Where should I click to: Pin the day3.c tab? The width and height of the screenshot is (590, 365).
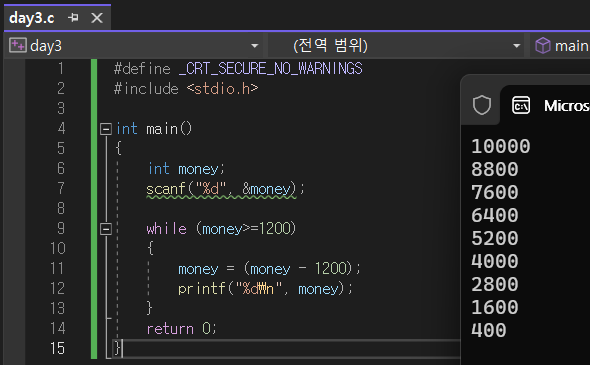click(74, 17)
